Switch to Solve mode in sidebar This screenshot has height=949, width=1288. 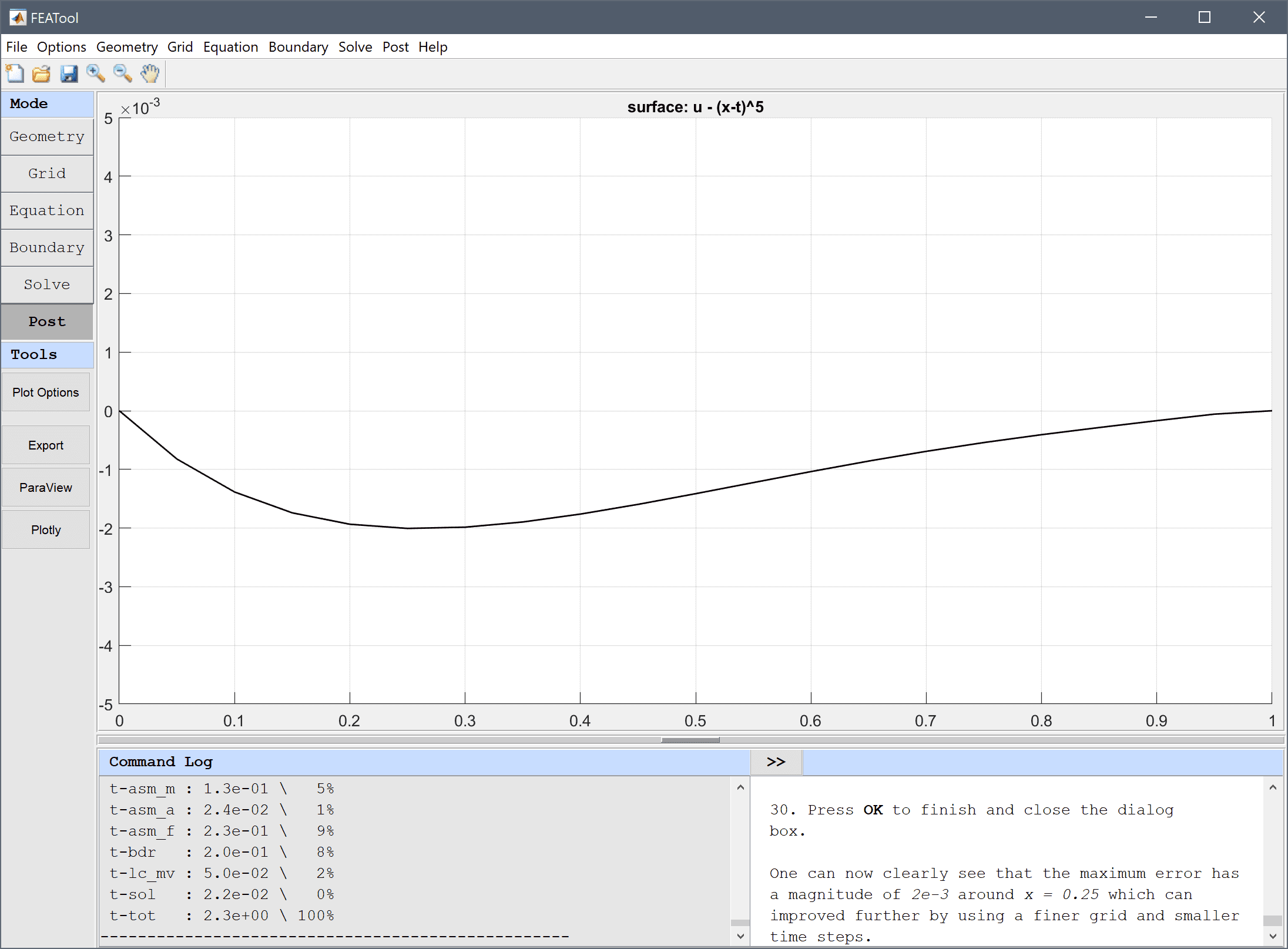(47, 285)
